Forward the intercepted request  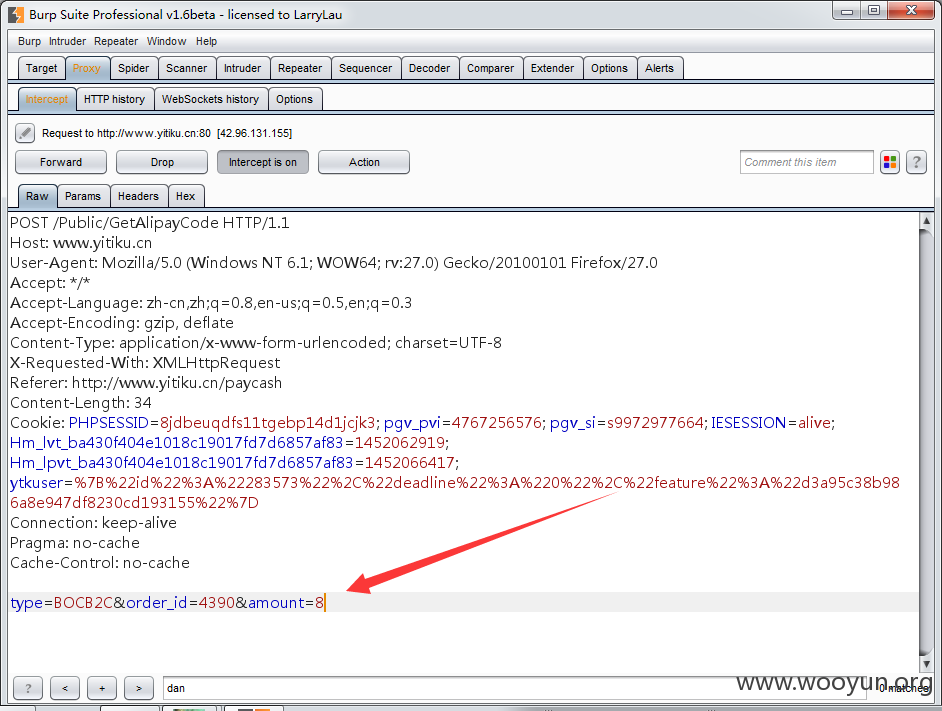tap(61, 162)
